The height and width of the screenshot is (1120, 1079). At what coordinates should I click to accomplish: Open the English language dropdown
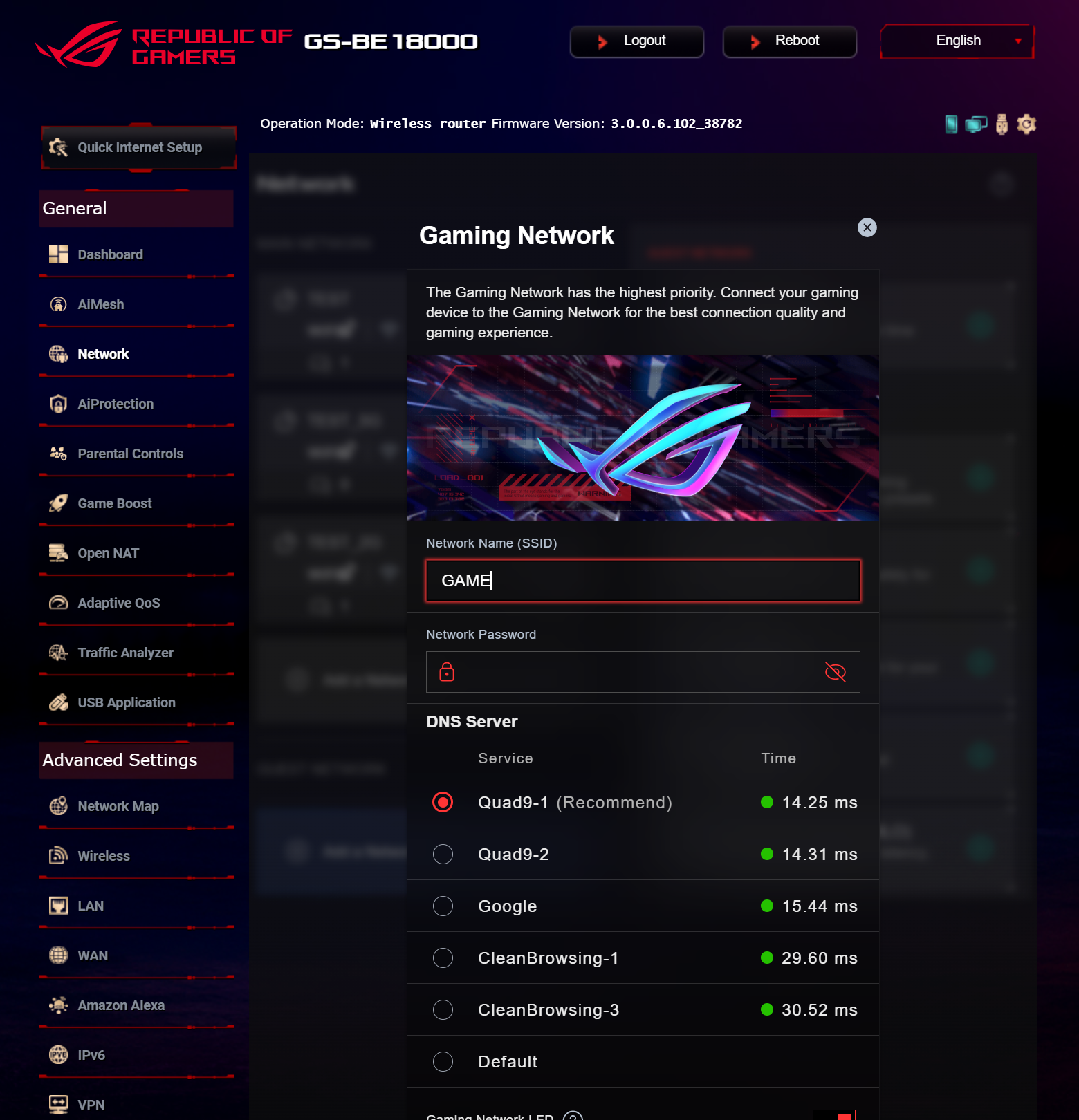[957, 41]
